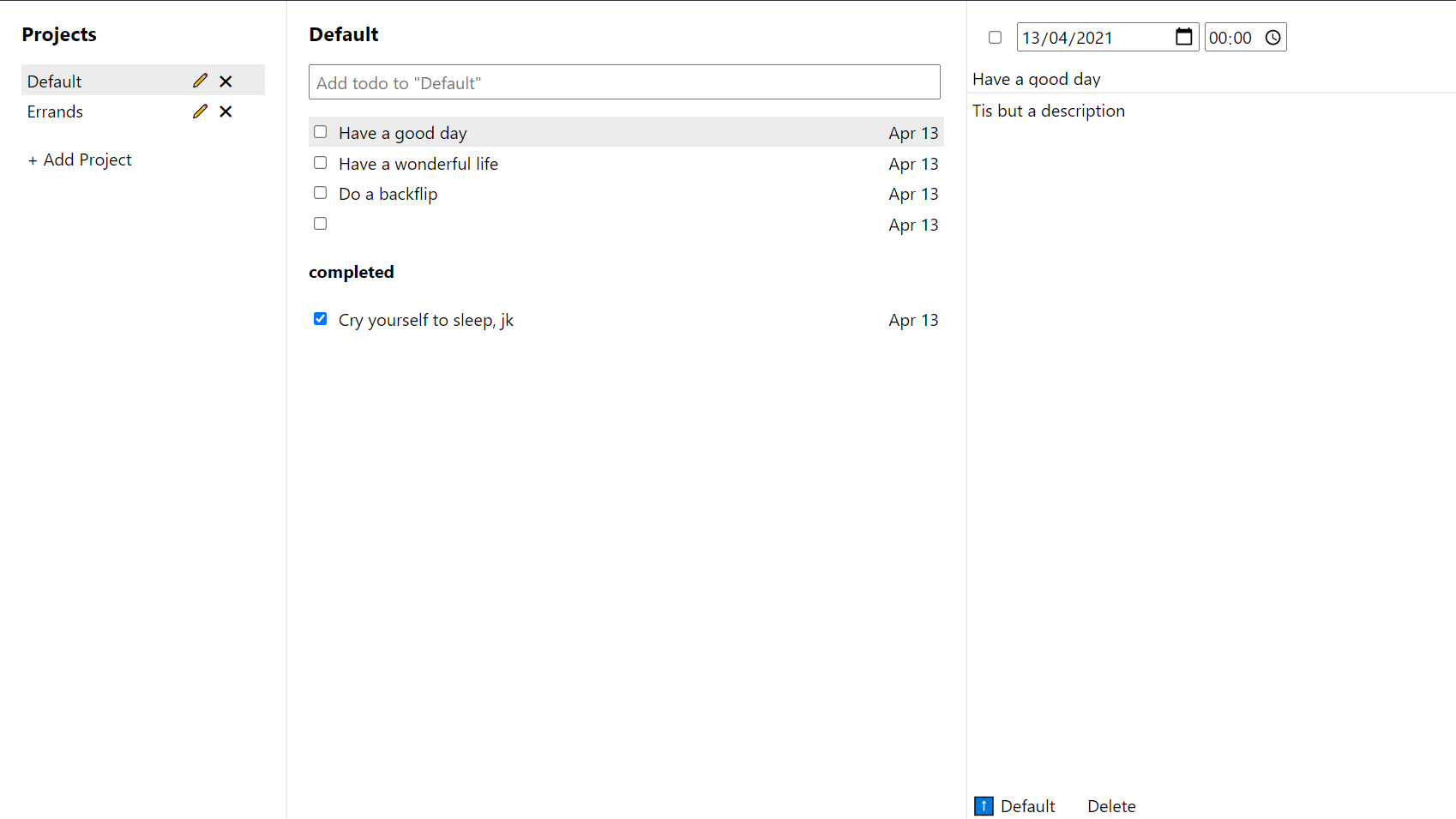This screenshot has width=1456, height=819.
Task: Edit the description 'Tis but a description'
Action: pyautogui.click(x=1049, y=111)
